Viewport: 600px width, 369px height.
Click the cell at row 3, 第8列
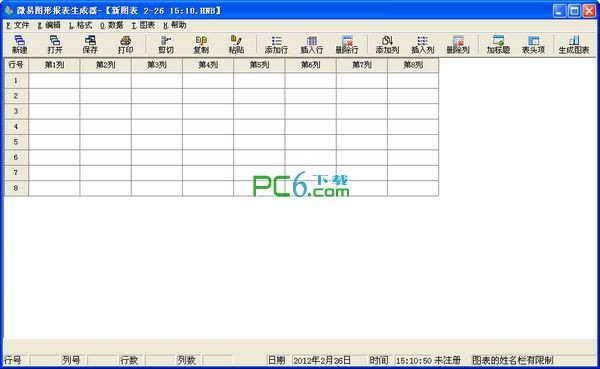coord(413,111)
